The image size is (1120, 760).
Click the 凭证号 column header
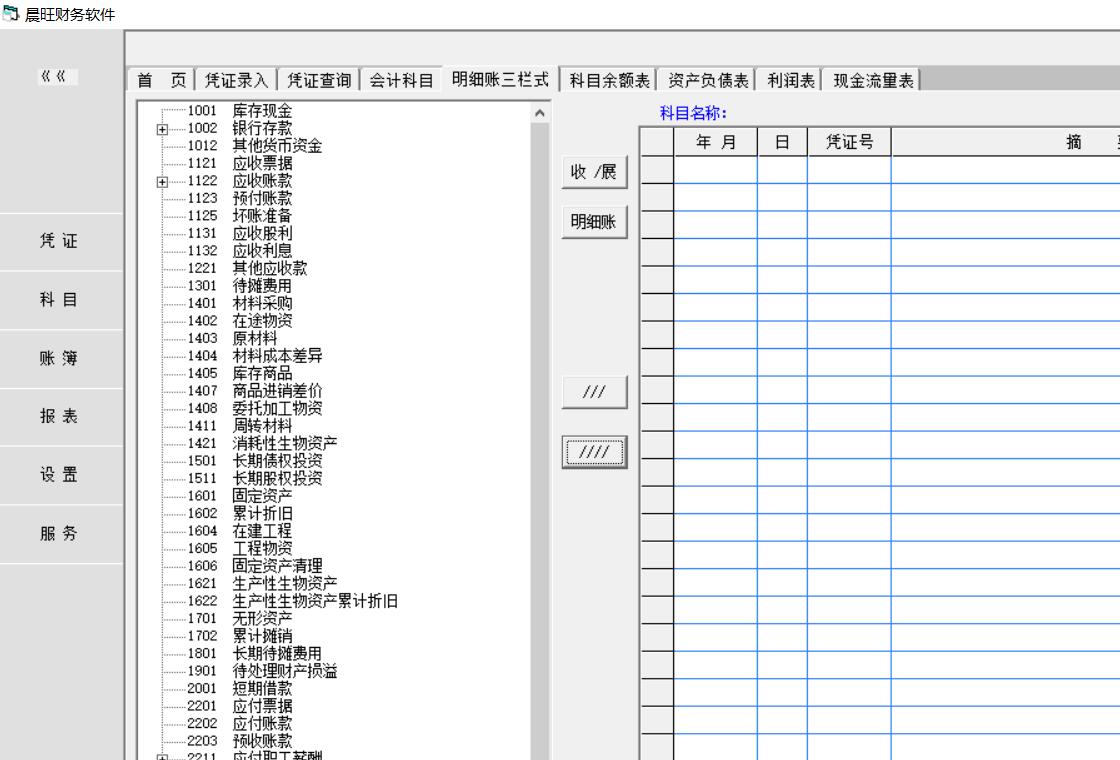tap(849, 143)
